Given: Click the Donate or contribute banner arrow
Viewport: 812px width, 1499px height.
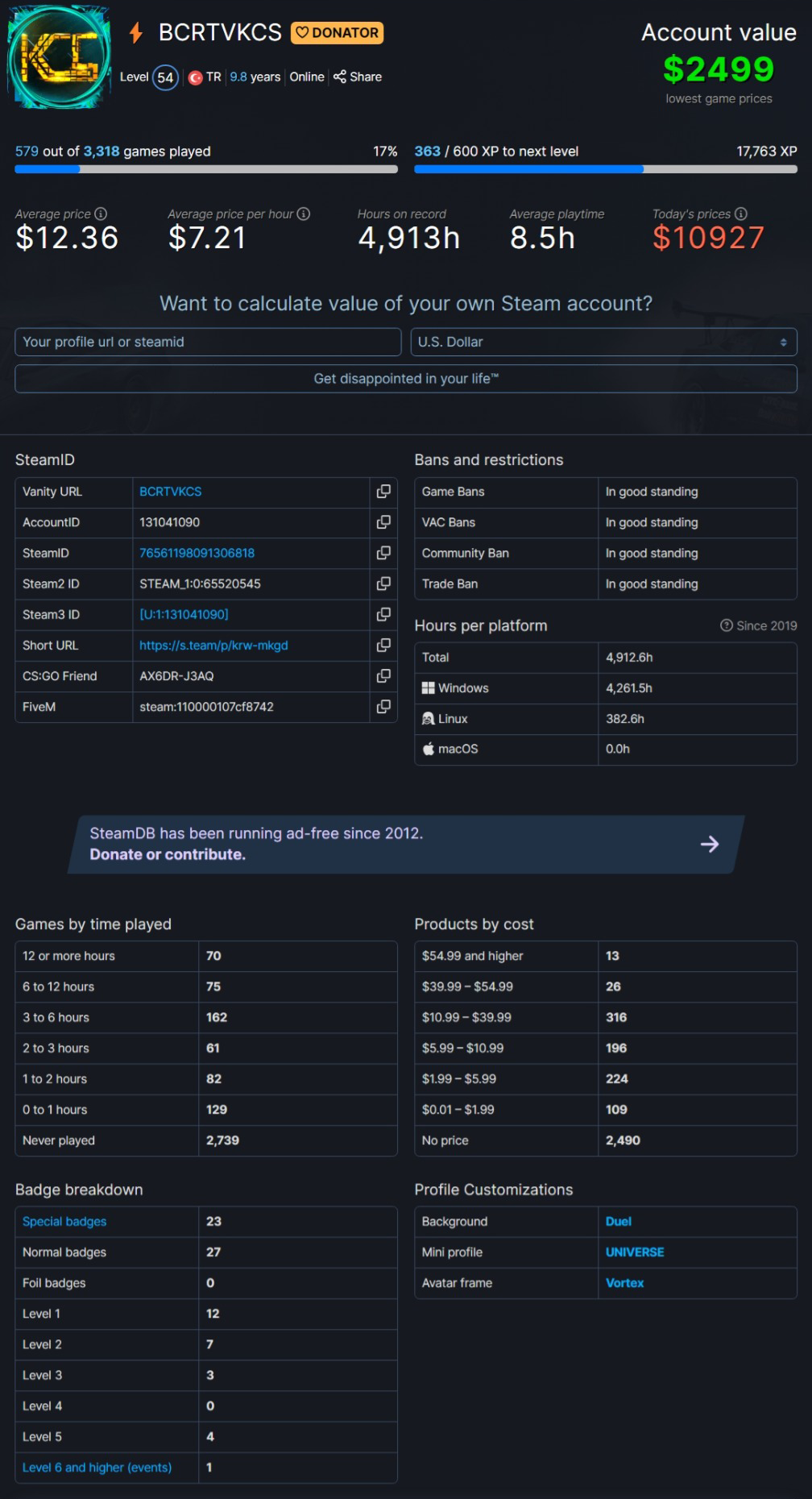Looking at the screenshot, I should coord(709,844).
